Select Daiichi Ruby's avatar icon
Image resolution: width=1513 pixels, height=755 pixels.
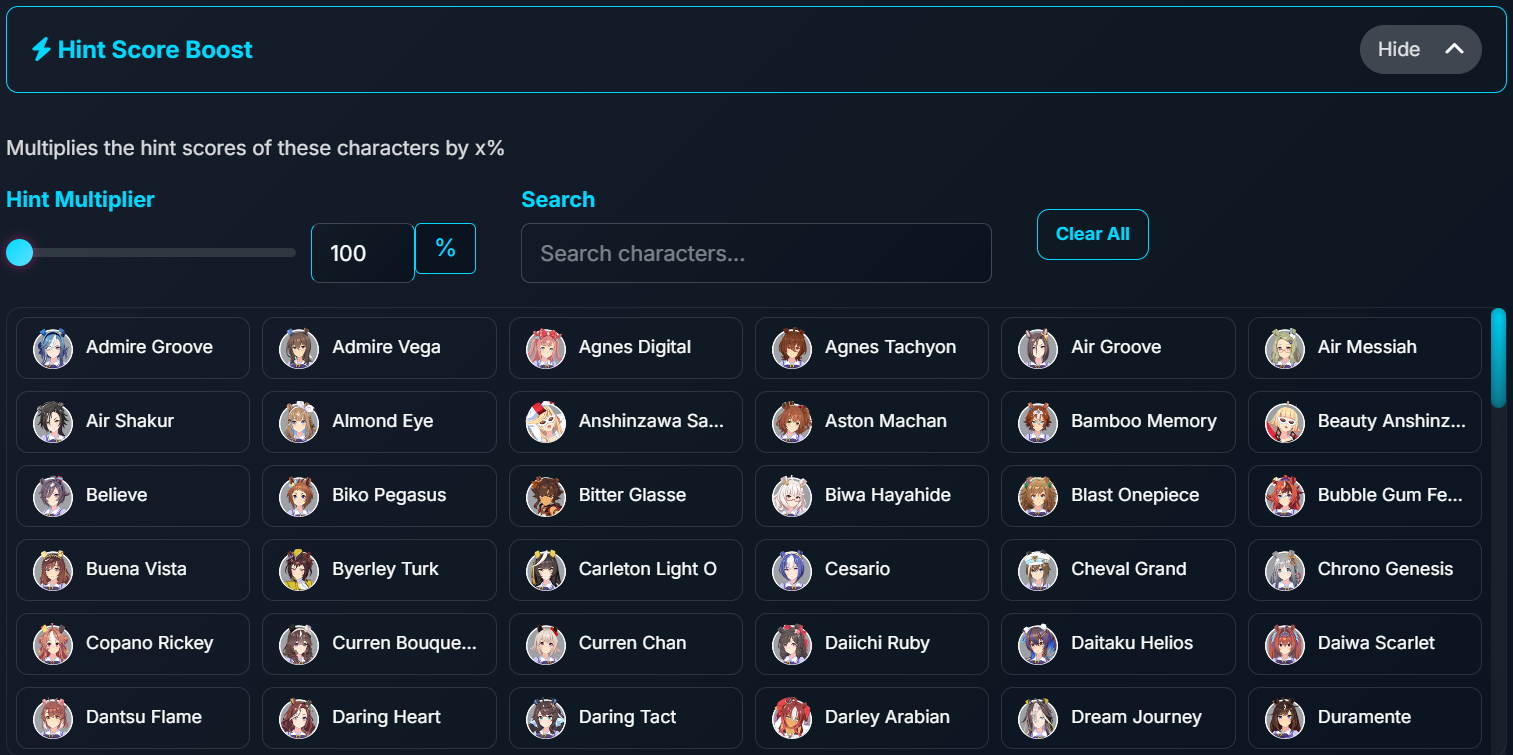coord(792,644)
